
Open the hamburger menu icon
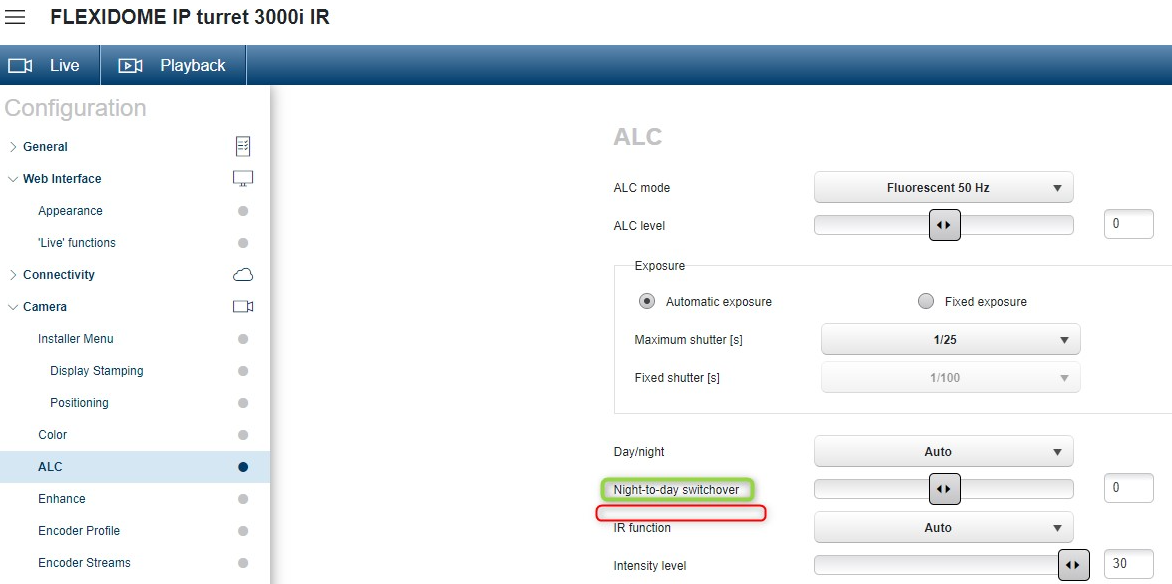[x=15, y=17]
